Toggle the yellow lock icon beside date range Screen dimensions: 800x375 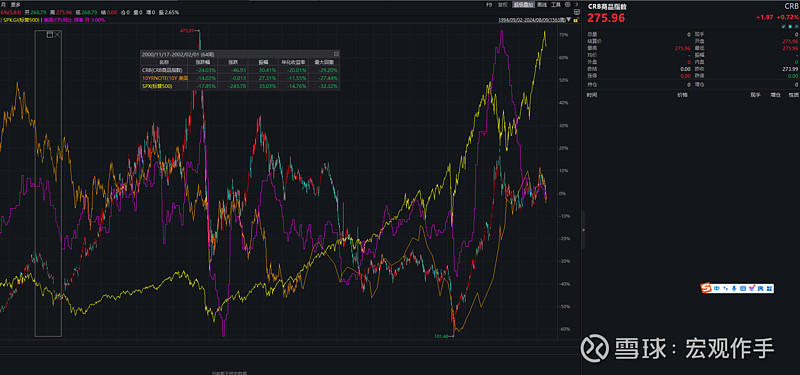tap(576, 20)
